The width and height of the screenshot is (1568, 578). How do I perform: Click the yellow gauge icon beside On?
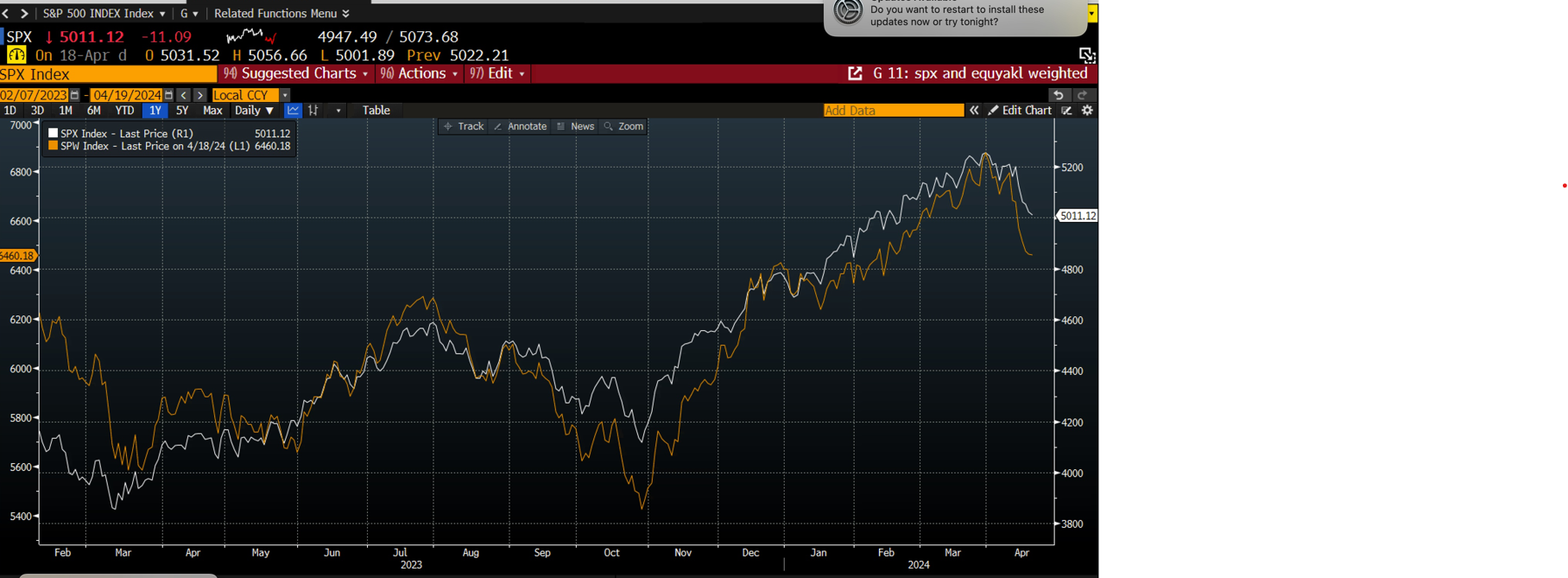pos(16,54)
